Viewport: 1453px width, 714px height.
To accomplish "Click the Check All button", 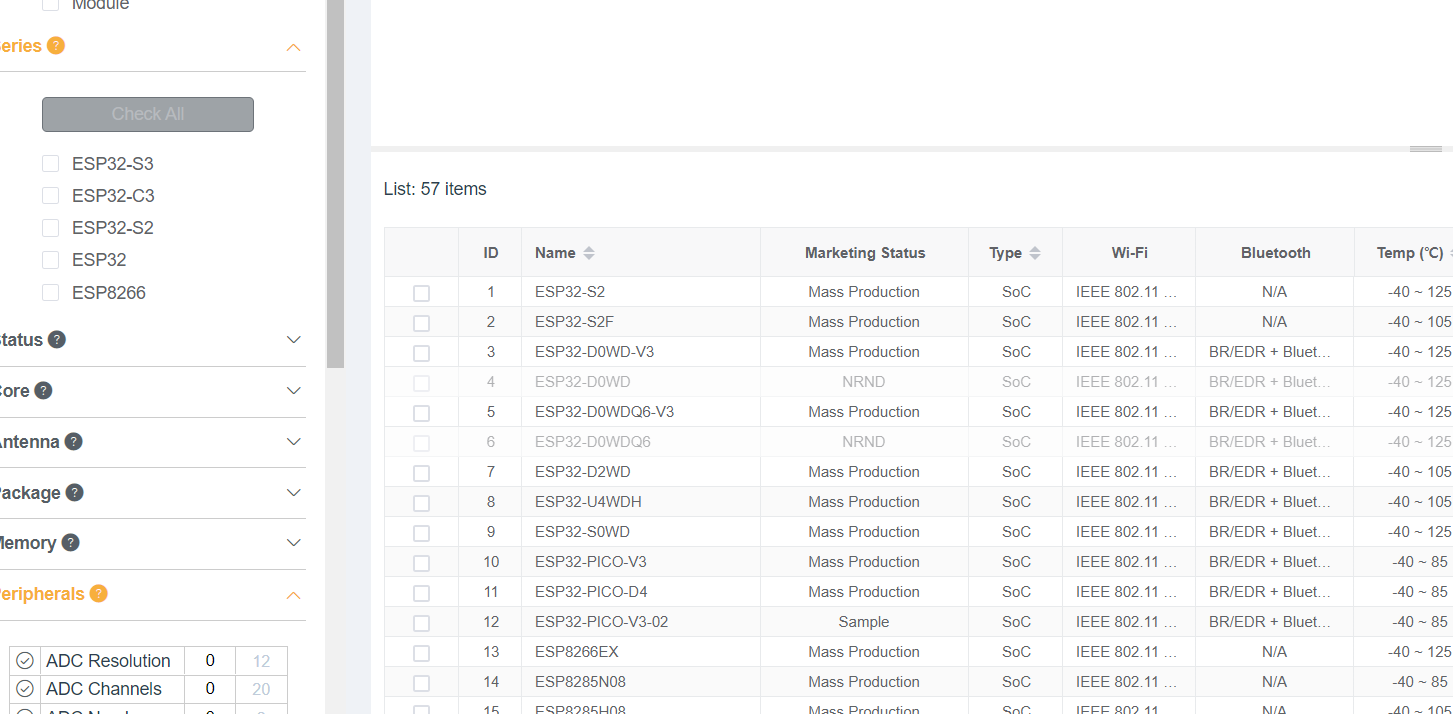I will click(x=148, y=114).
